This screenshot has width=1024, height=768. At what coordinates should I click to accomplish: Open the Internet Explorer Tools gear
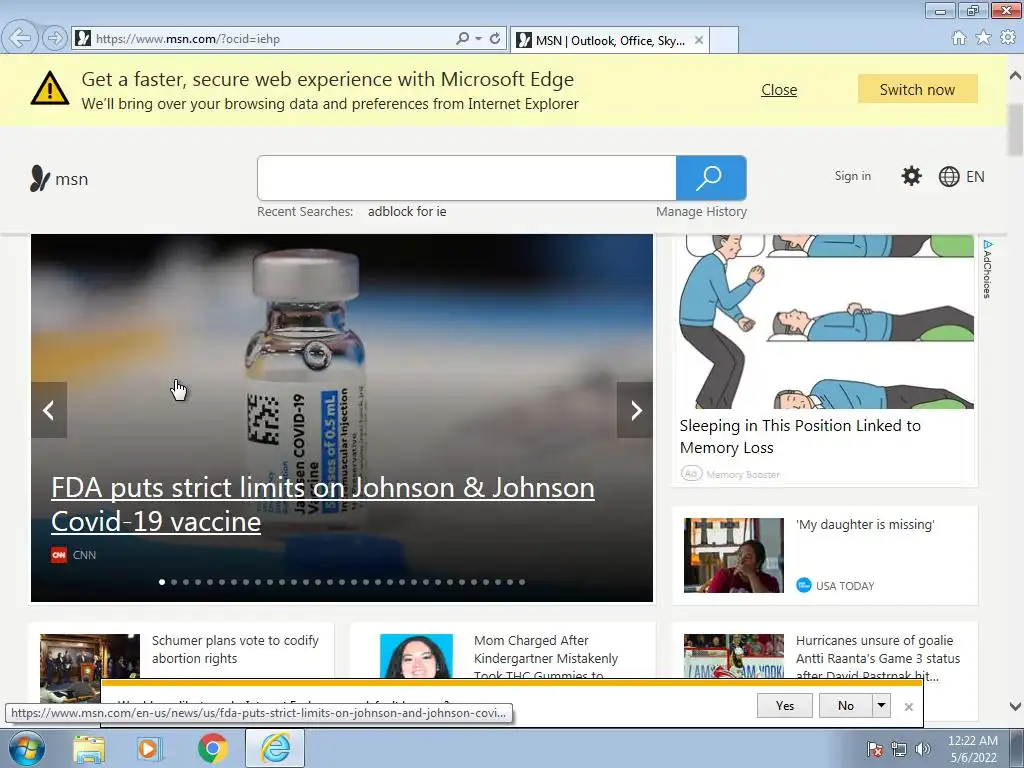(1008, 38)
